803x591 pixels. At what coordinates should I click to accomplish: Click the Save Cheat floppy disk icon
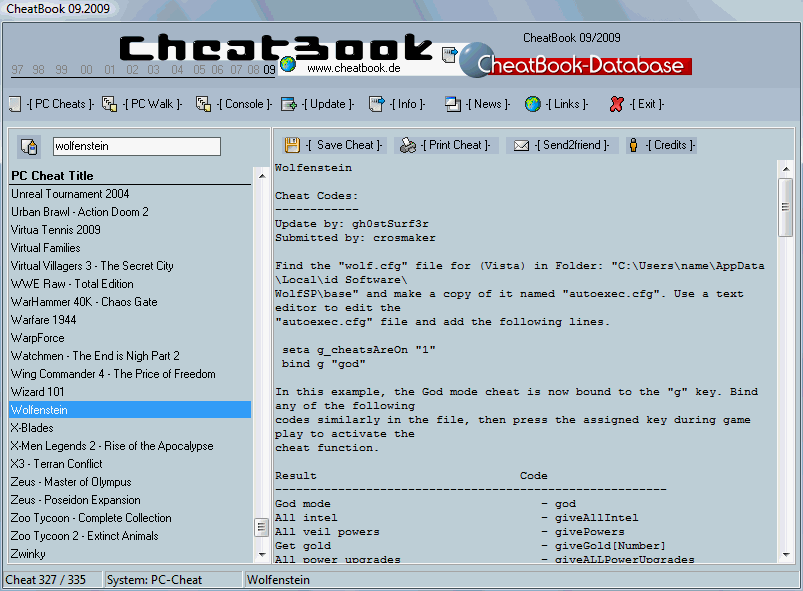(x=292, y=145)
